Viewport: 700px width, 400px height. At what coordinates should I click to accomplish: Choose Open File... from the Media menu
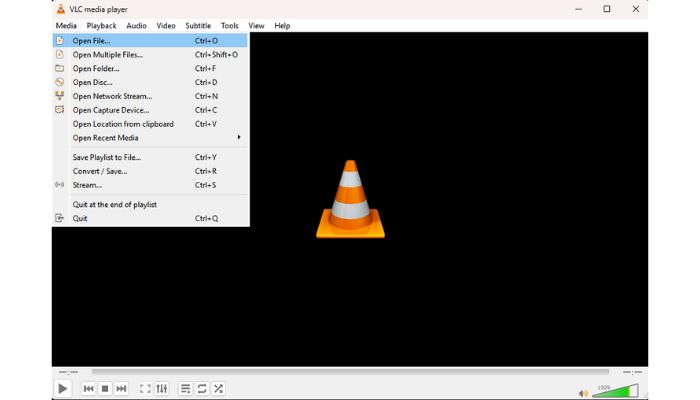(150, 41)
